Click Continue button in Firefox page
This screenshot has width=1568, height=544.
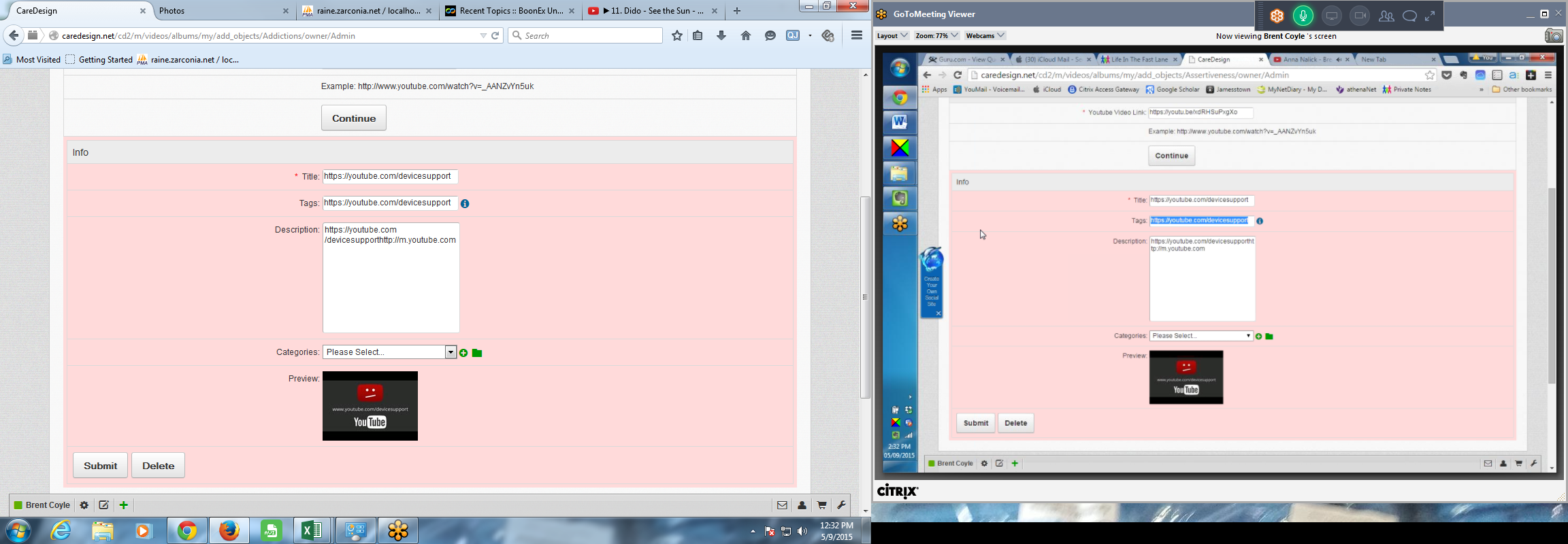[354, 118]
